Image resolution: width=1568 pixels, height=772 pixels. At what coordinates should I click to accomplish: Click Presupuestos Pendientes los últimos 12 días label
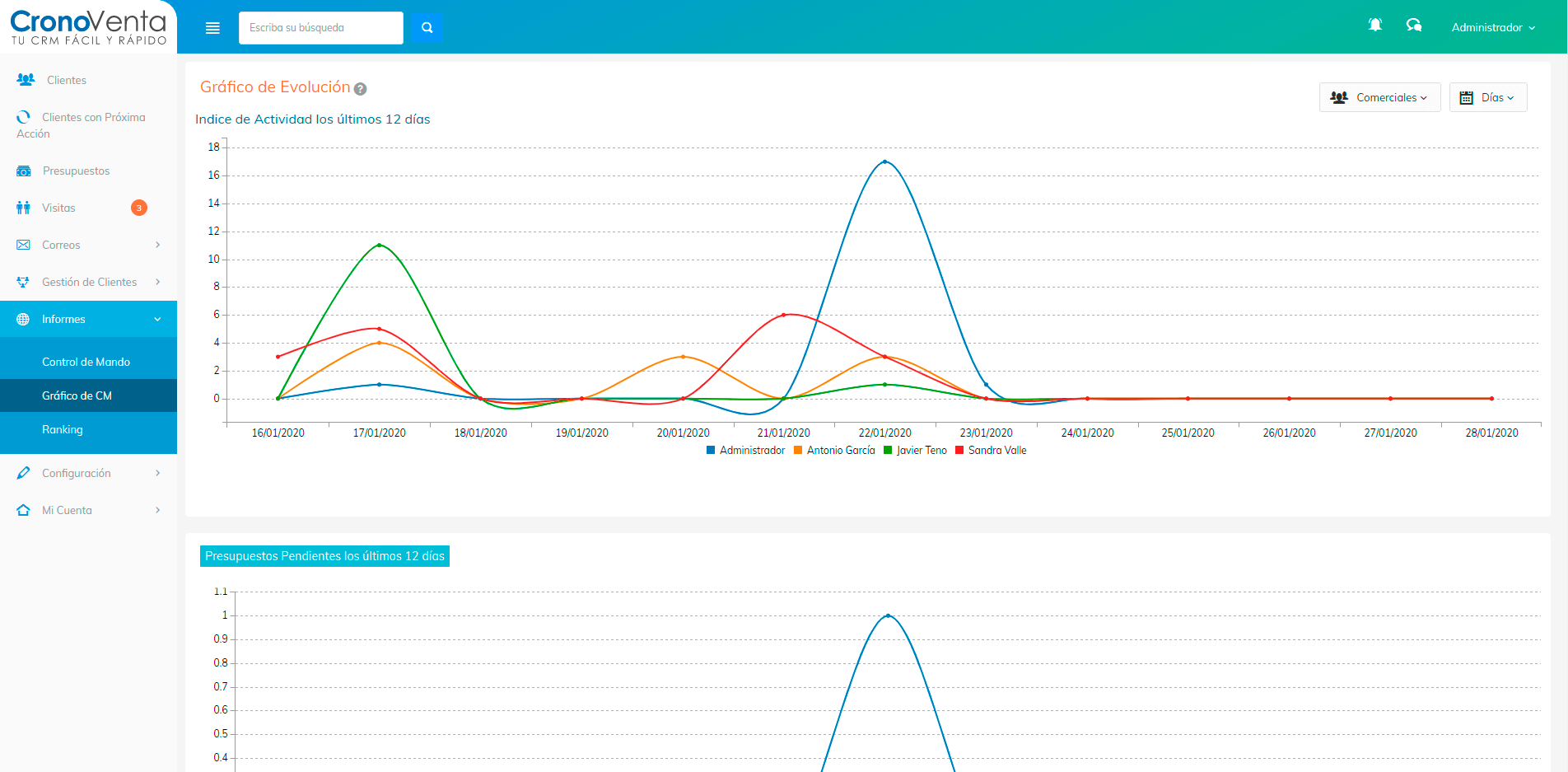[x=324, y=556]
